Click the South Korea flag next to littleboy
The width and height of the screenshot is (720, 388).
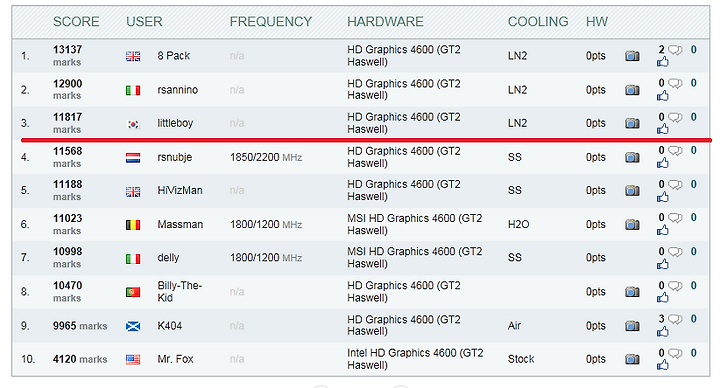133,124
